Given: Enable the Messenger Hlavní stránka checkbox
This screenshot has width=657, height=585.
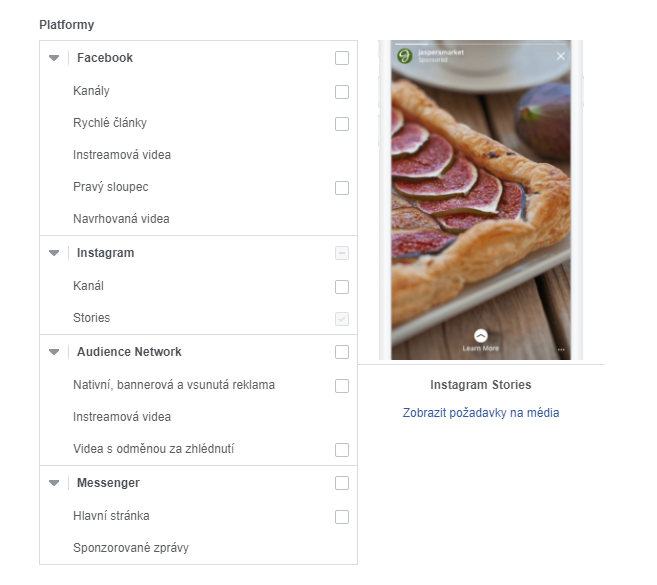Looking at the screenshot, I should click(x=342, y=517).
